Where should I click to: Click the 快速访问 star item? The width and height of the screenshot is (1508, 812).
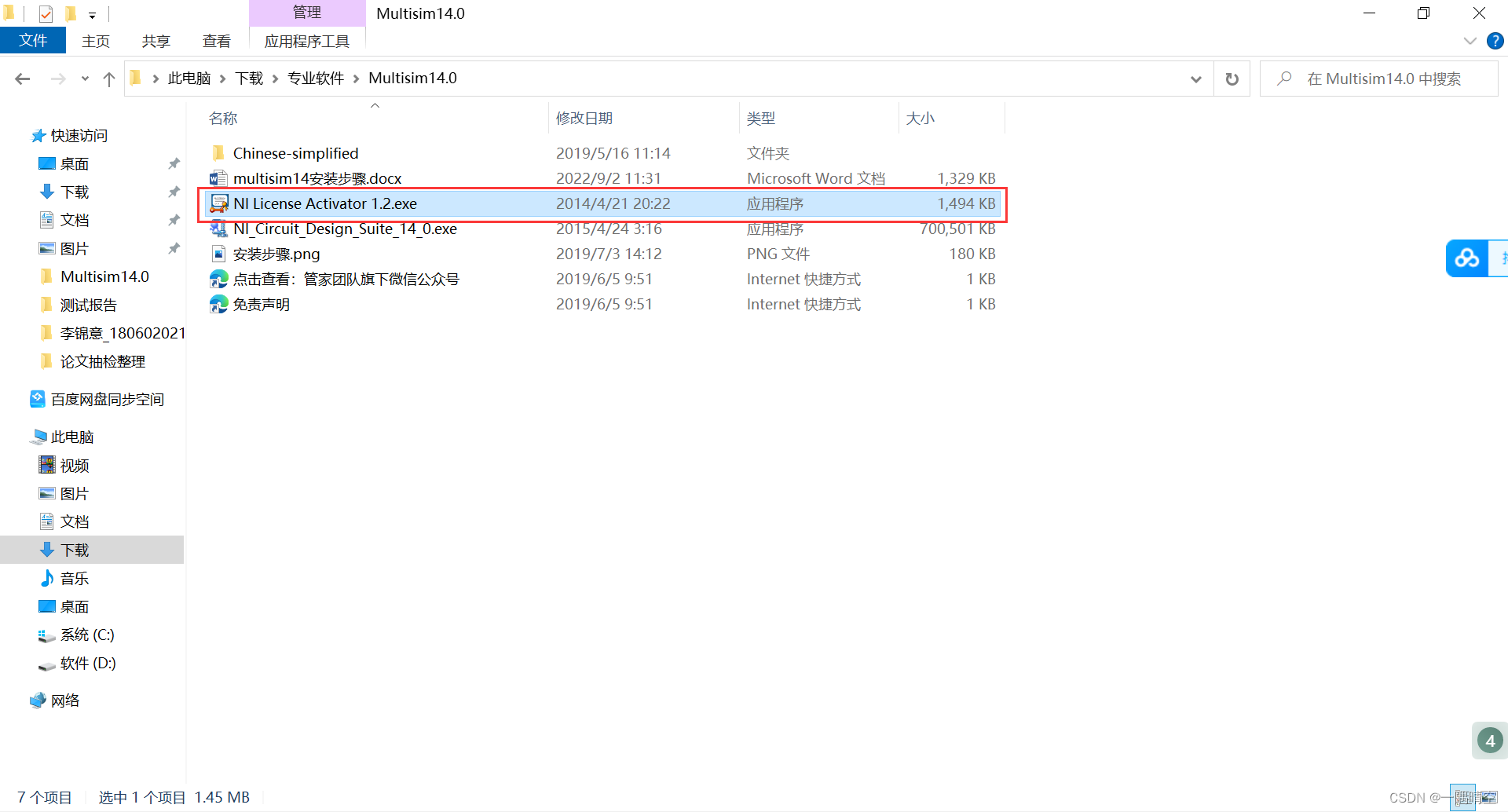pos(69,136)
